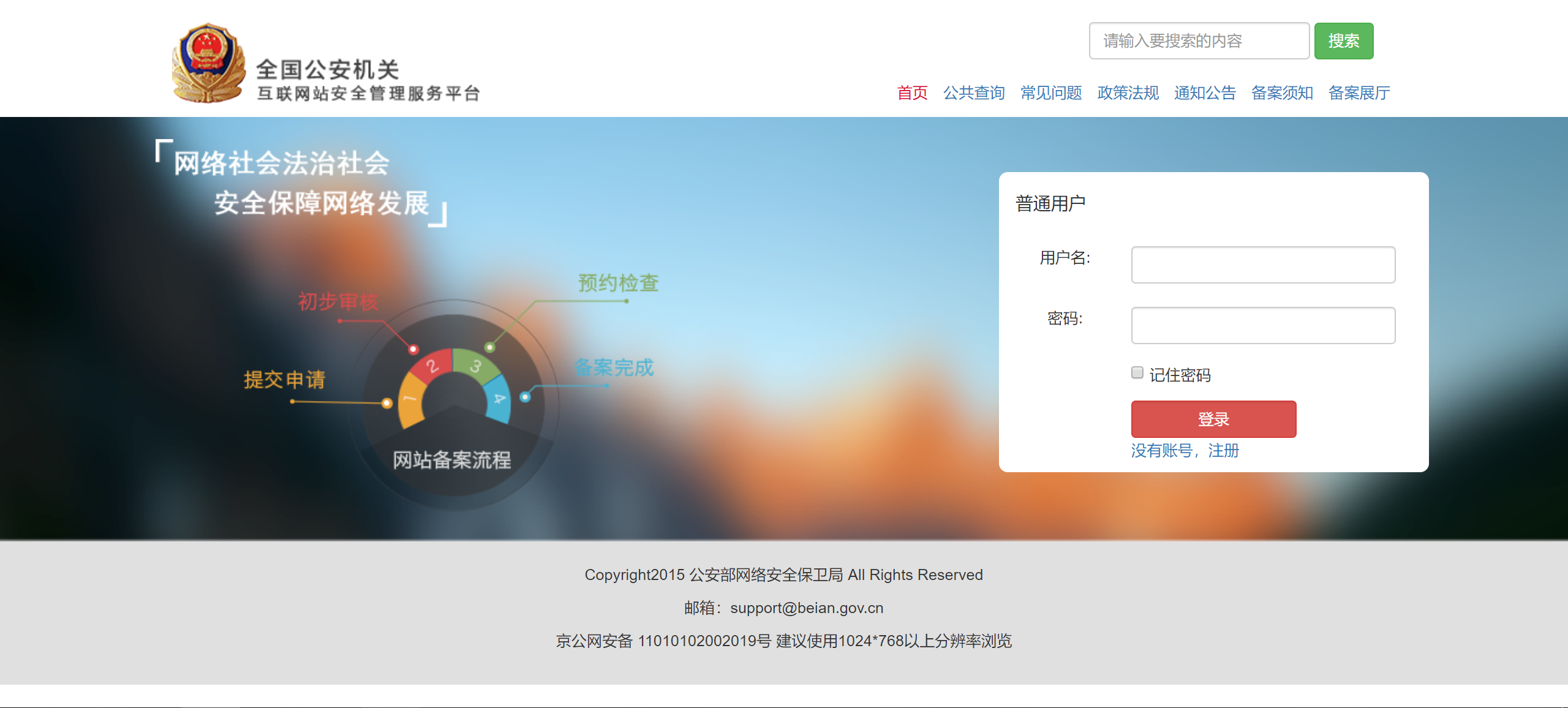
Task: Go to 公共查询 menu item
Action: (974, 93)
